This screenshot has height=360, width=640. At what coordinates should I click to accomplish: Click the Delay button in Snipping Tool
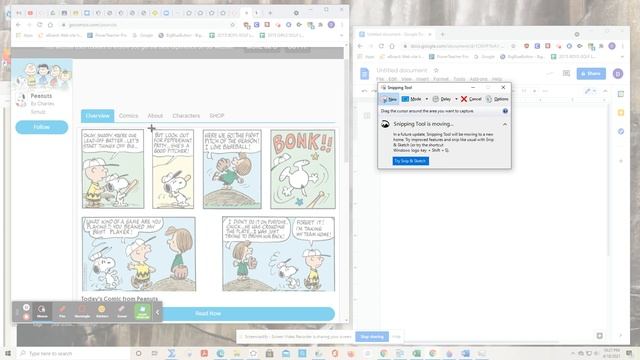tap(442, 99)
